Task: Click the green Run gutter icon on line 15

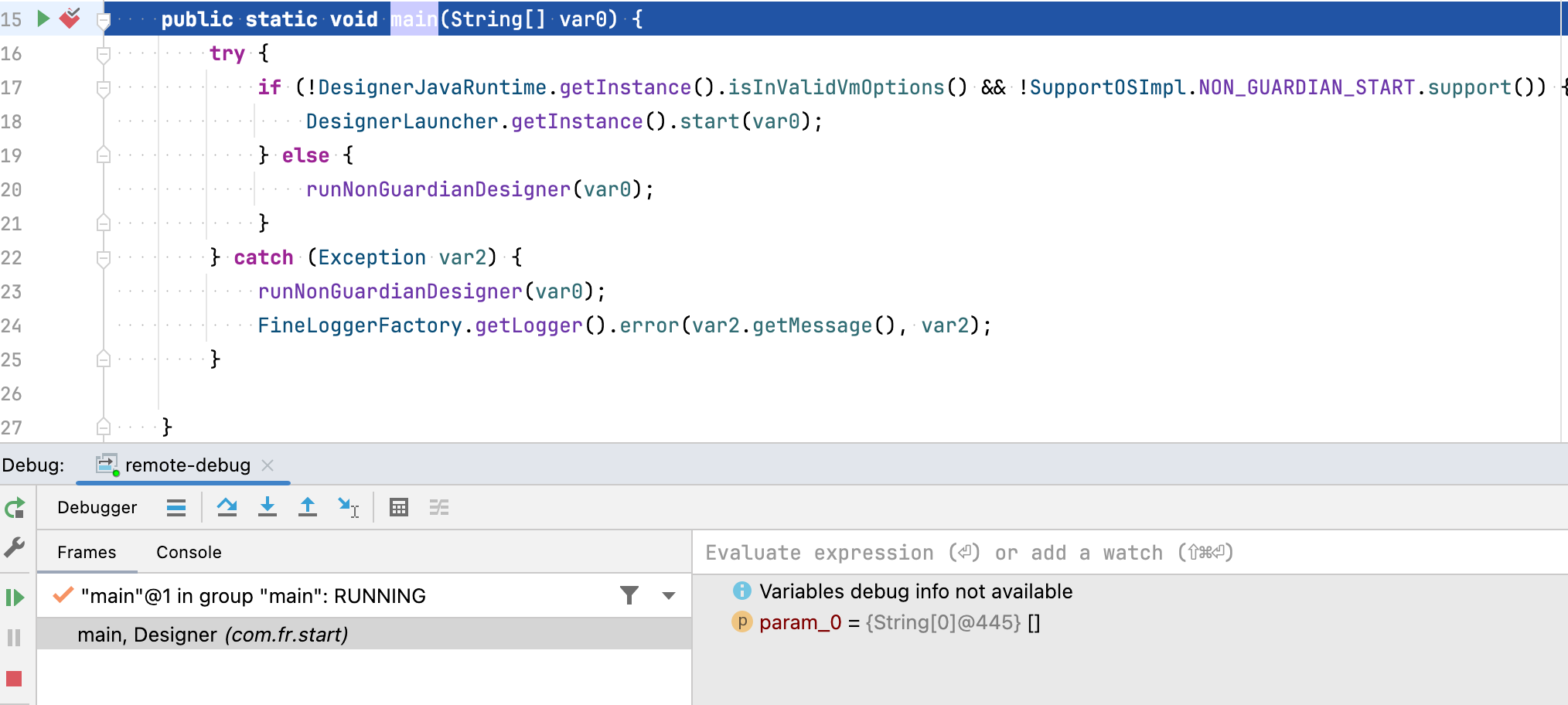Action: tap(43, 18)
